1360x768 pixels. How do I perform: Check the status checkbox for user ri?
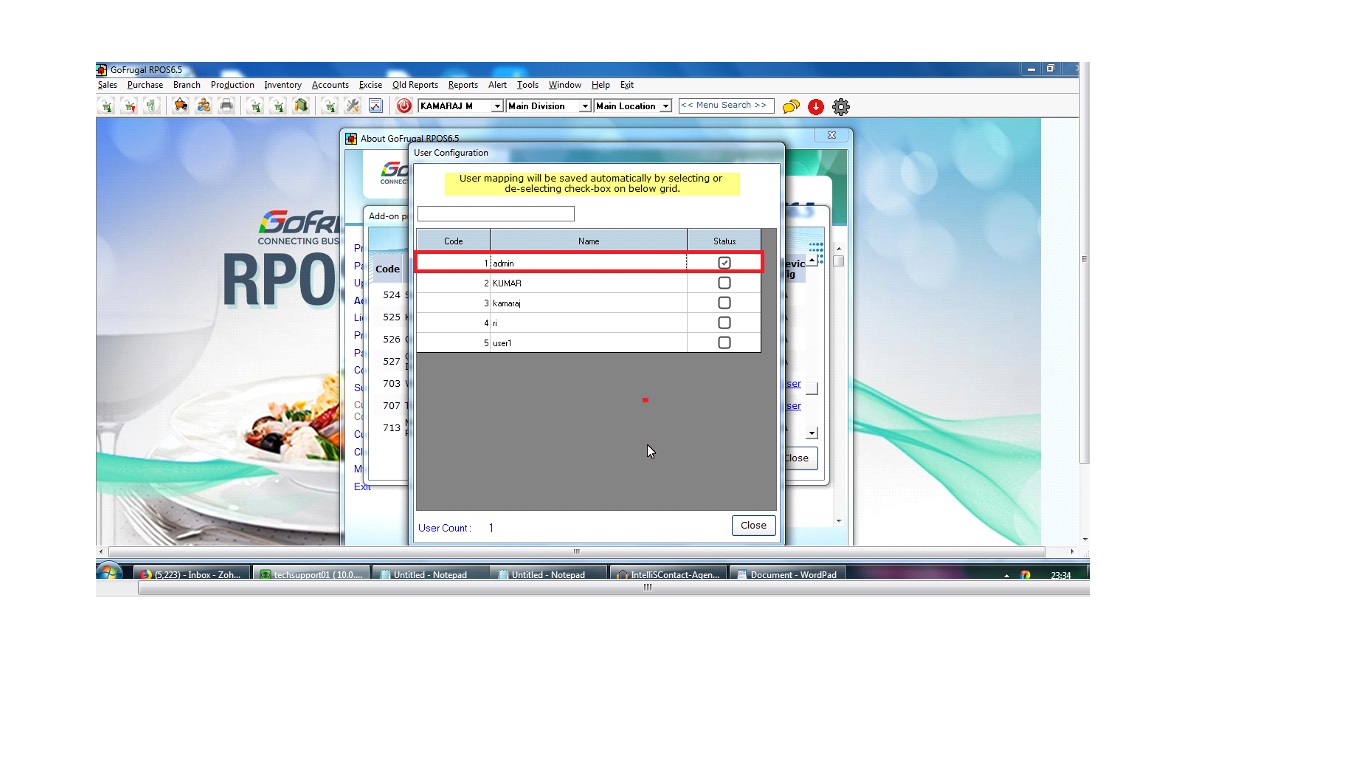[x=724, y=323]
